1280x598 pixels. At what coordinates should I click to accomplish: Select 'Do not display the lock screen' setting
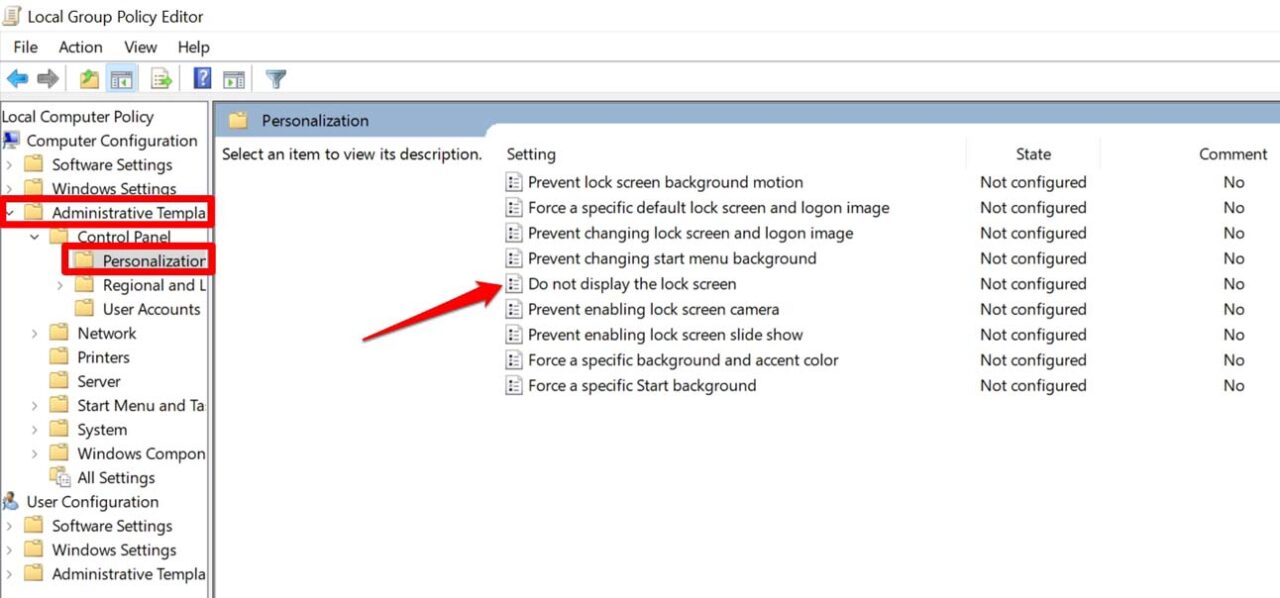point(632,284)
